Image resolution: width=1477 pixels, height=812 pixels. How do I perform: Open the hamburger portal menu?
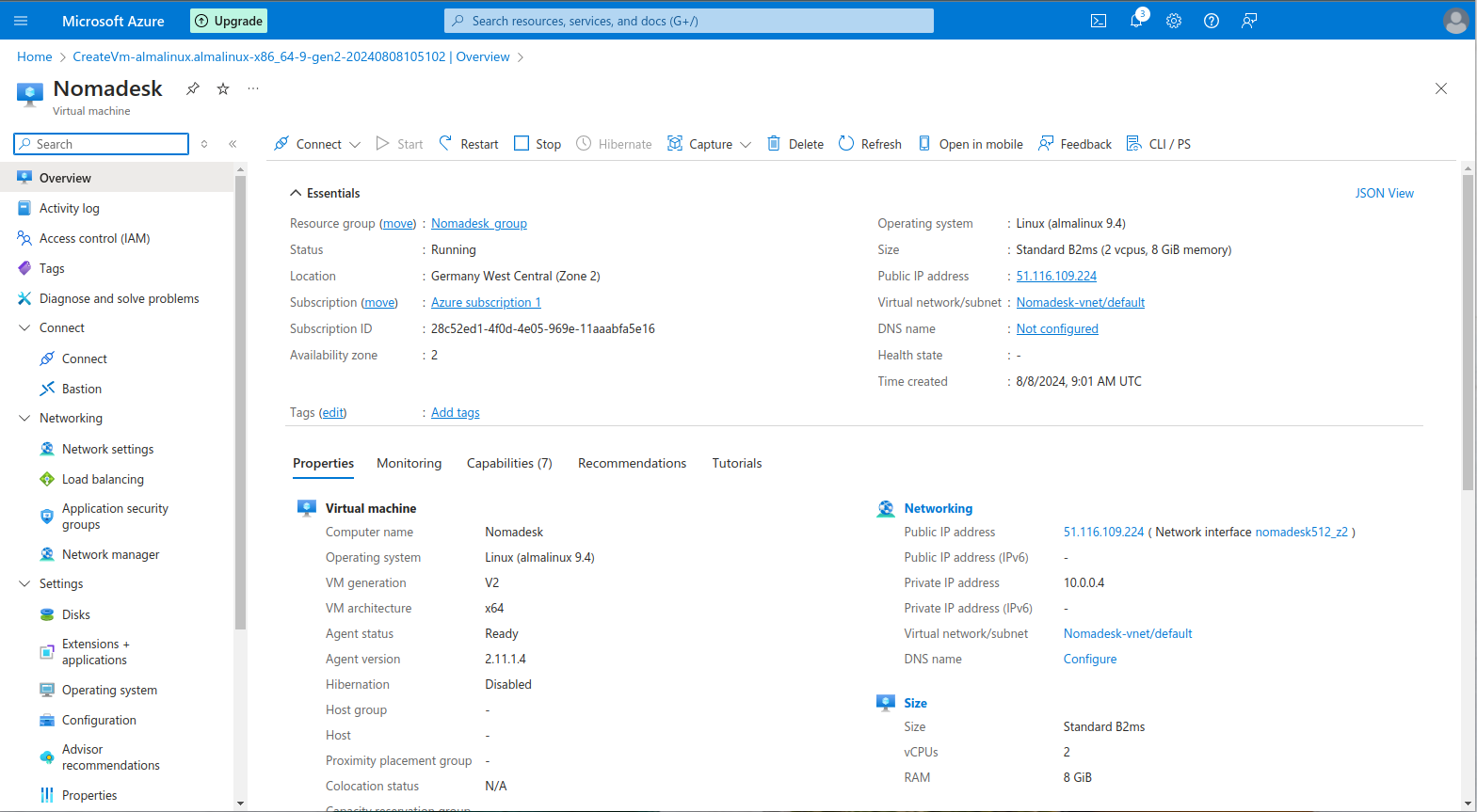coord(21,21)
